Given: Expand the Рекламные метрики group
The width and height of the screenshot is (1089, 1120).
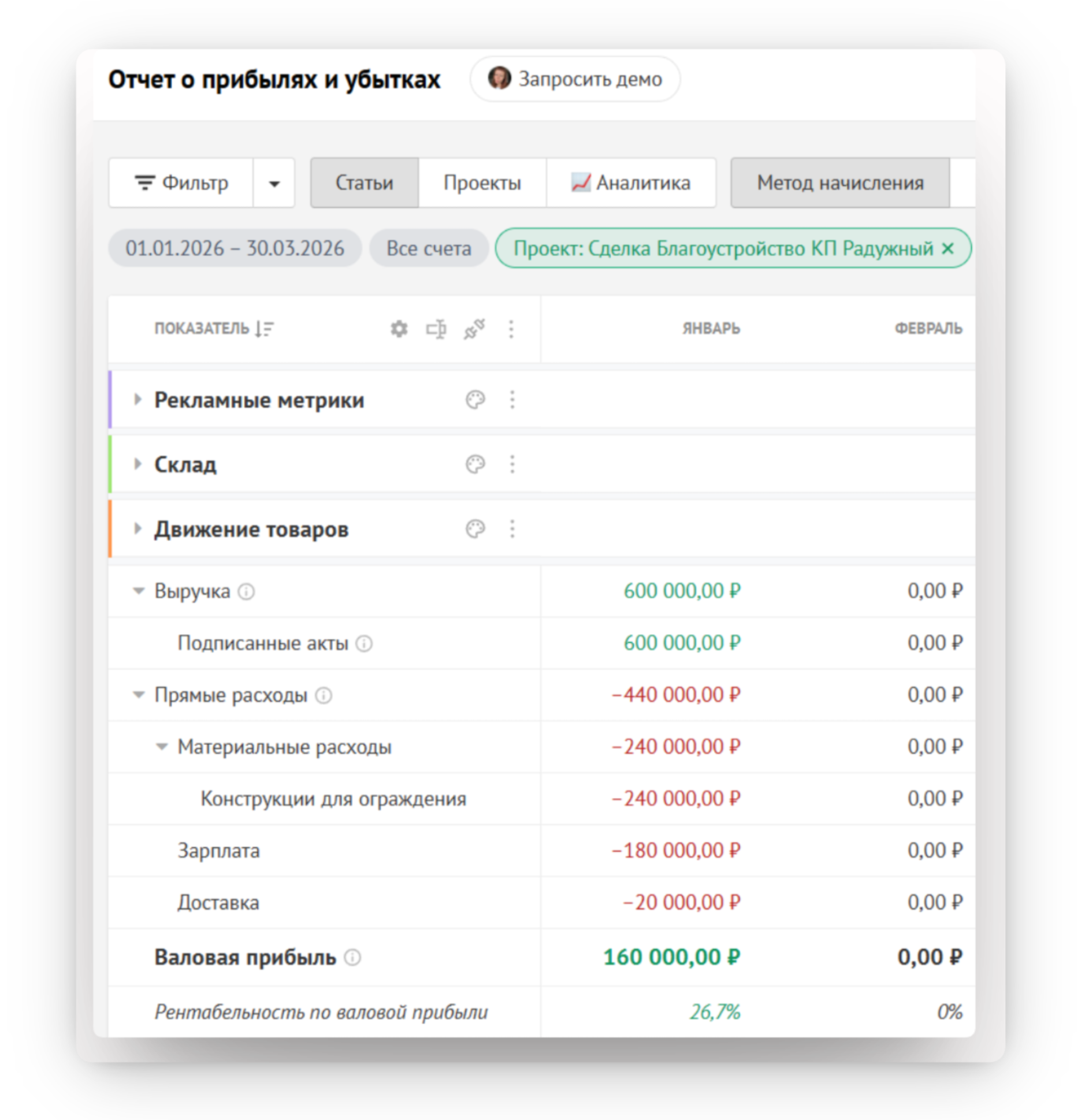Looking at the screenshot, I should point(137,399).
